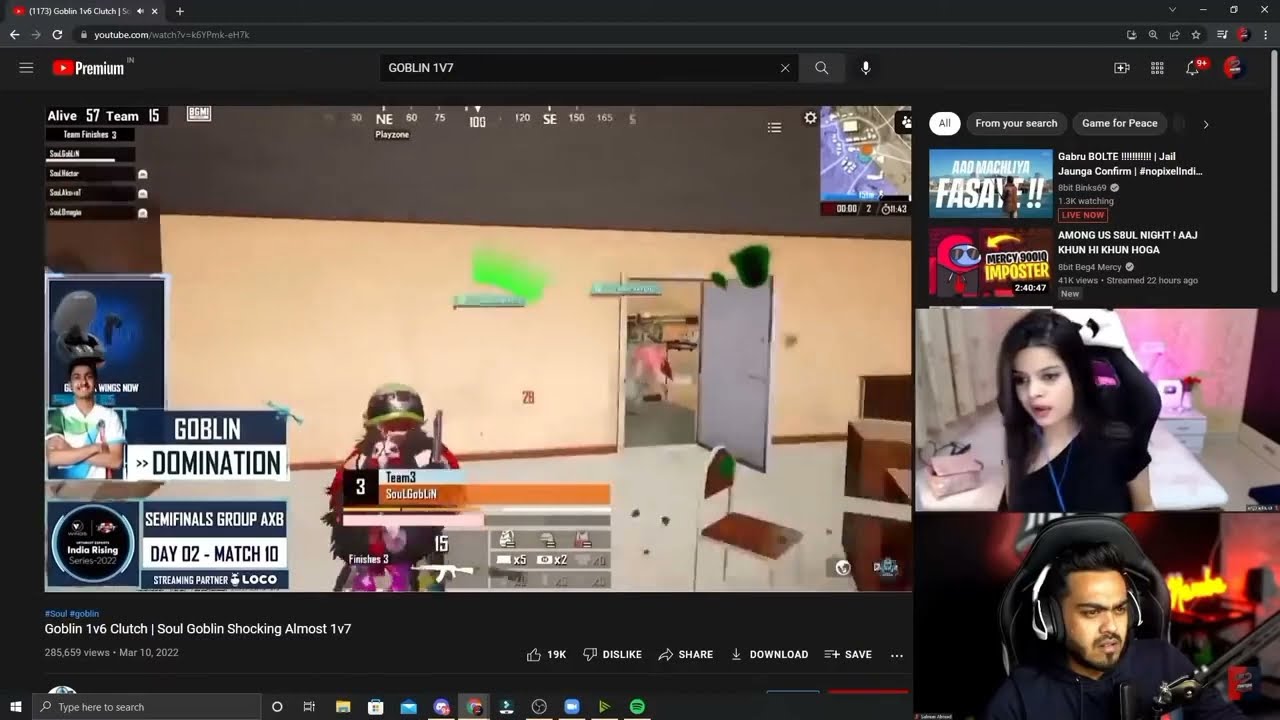
Task: Open File Explorer from taskbar
Action: (342, 707)
